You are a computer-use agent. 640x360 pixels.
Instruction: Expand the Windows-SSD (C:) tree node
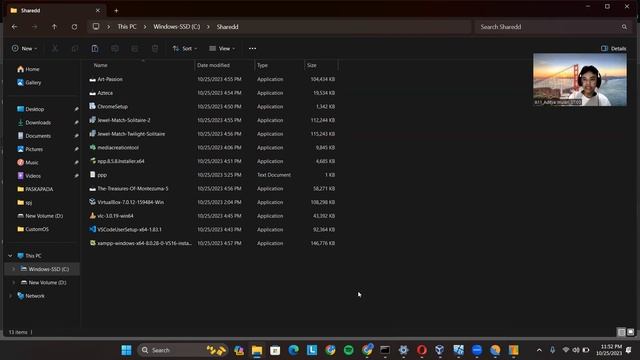[x=13, y=269]
